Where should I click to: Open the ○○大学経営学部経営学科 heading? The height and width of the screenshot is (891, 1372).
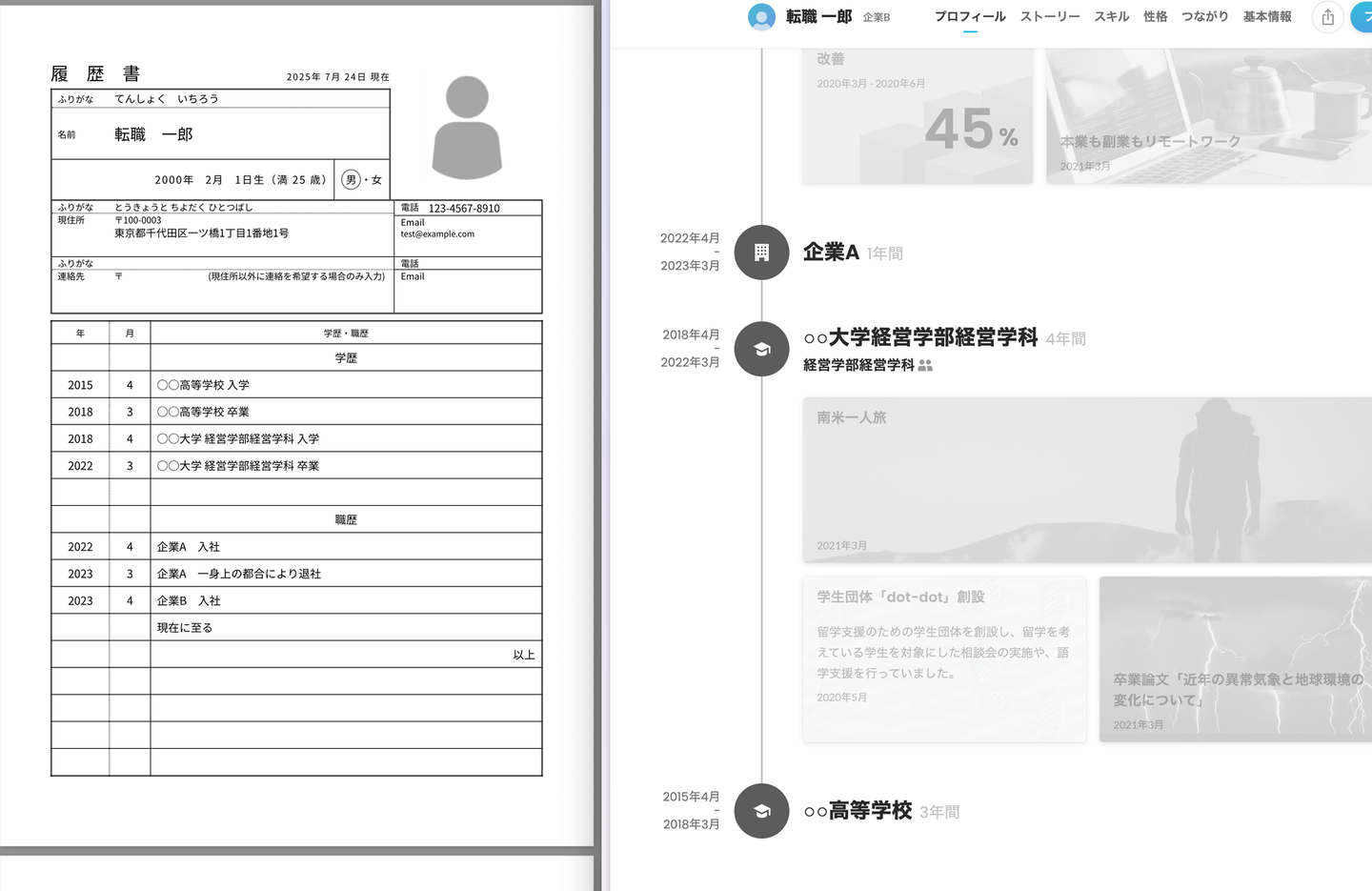(920, 337)
